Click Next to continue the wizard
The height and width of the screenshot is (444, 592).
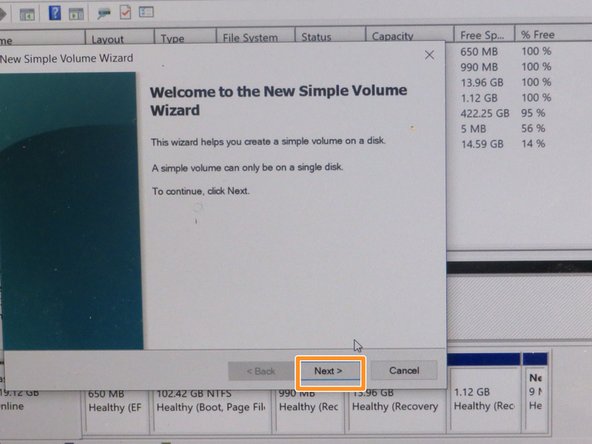pos(328,371)
